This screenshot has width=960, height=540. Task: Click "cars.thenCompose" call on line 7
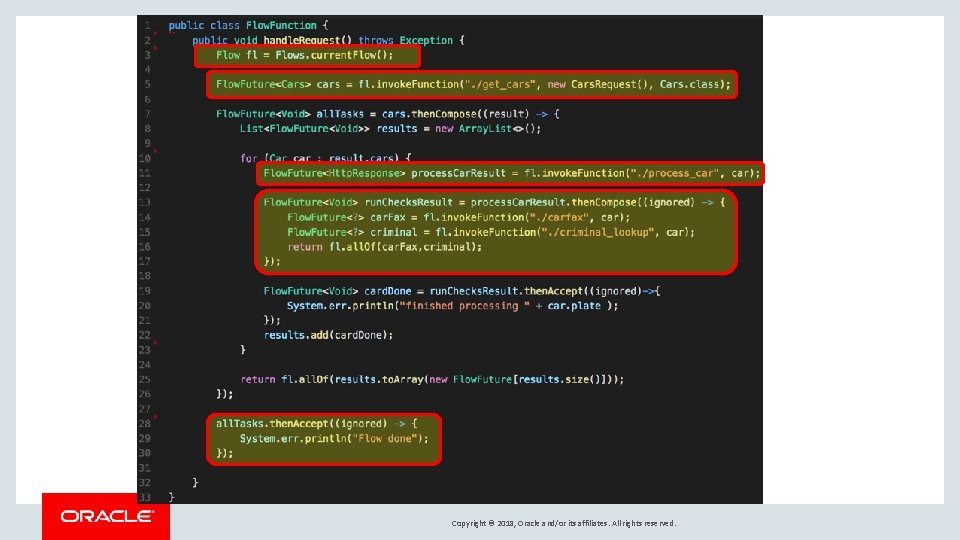click(429, 114)
